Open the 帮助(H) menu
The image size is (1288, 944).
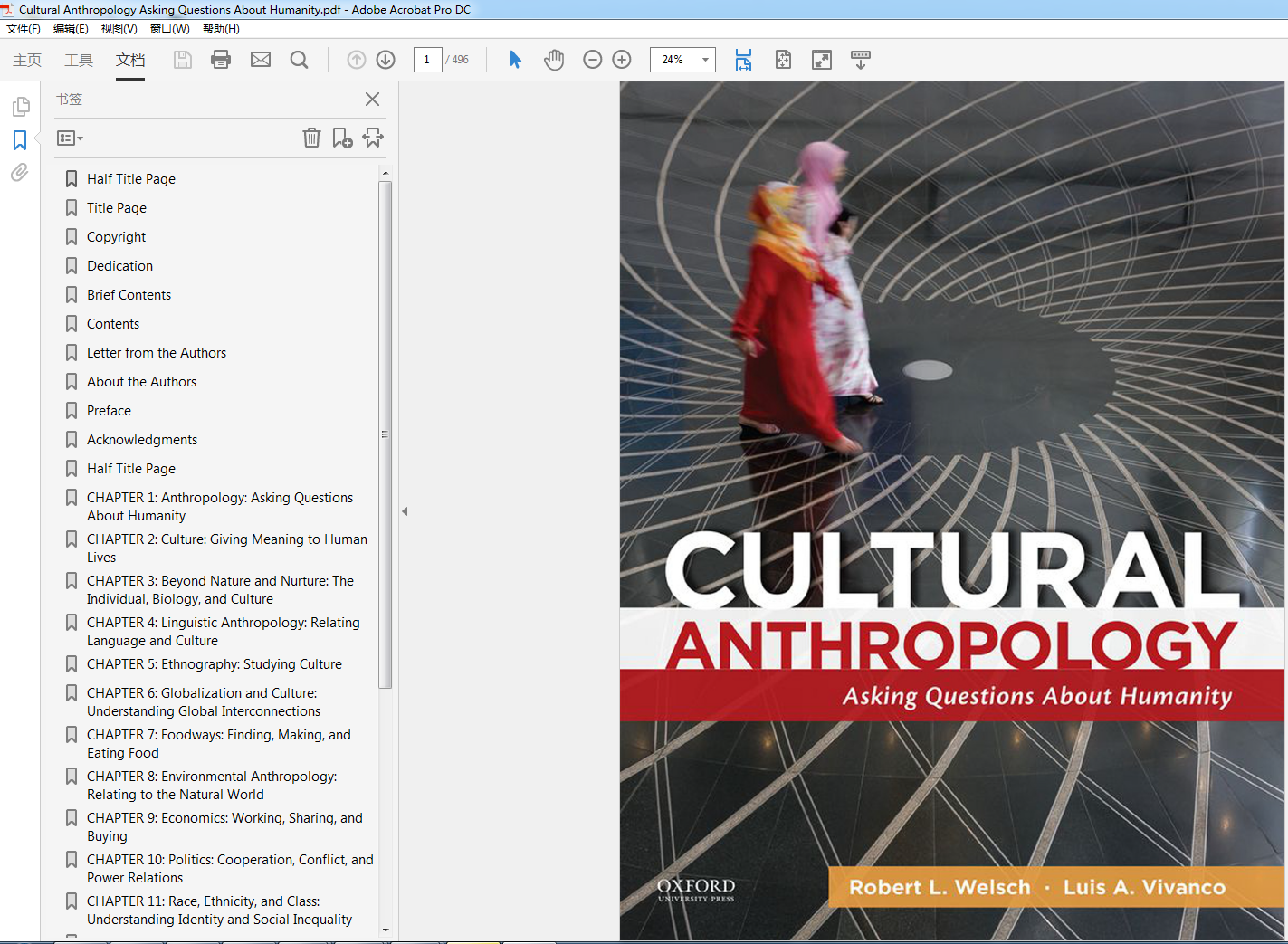pos(221,29)
